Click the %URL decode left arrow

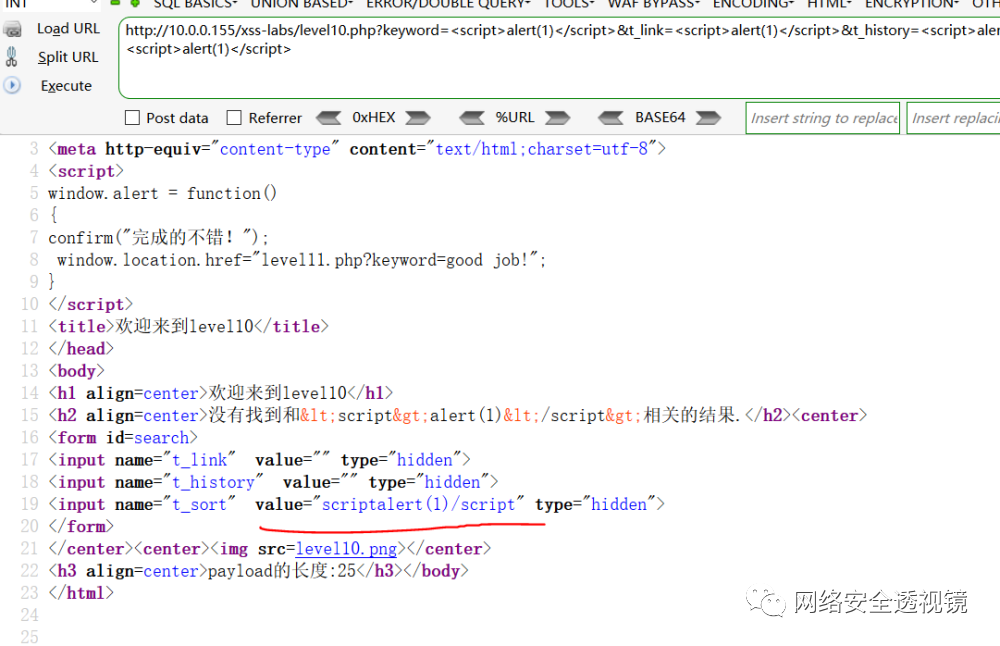(472, 118)
